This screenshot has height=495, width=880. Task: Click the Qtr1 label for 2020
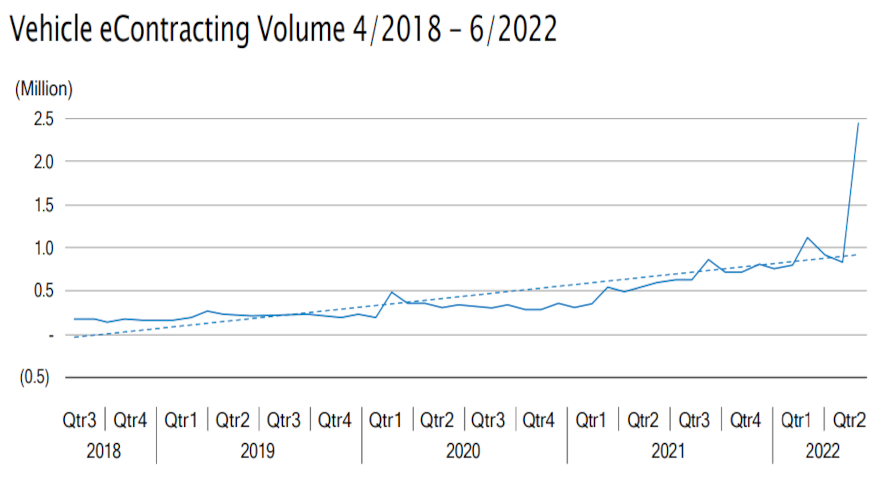pos(386,421)
